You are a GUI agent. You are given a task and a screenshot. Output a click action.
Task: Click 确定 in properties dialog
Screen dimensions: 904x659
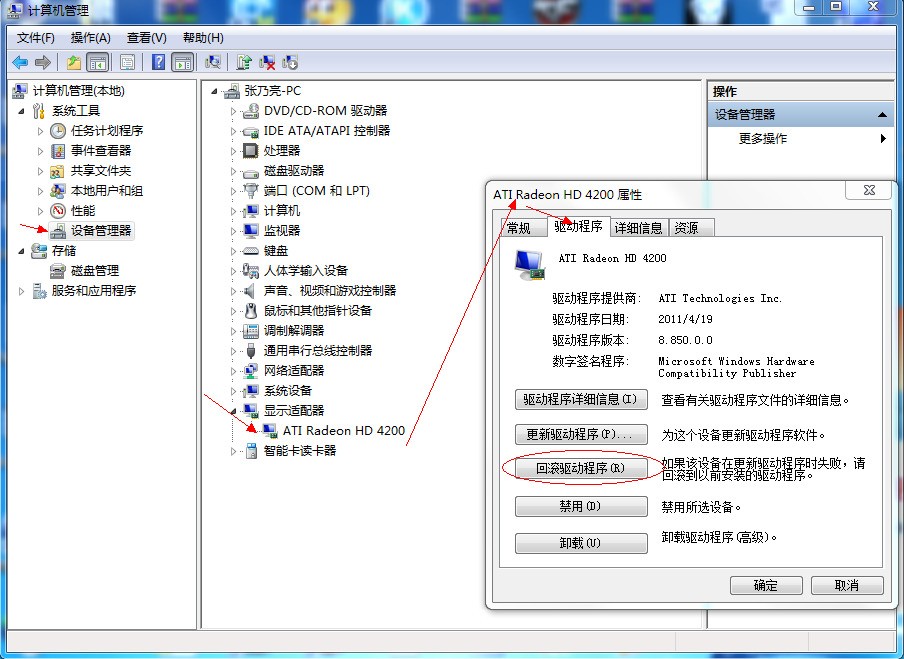pyautogui.click(x=766, y=585)
